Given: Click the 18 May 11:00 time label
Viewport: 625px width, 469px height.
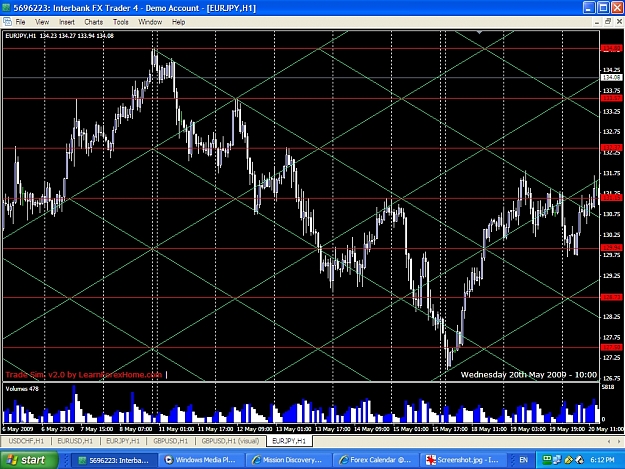Looking at the screenshot, I should click(489, 429).
